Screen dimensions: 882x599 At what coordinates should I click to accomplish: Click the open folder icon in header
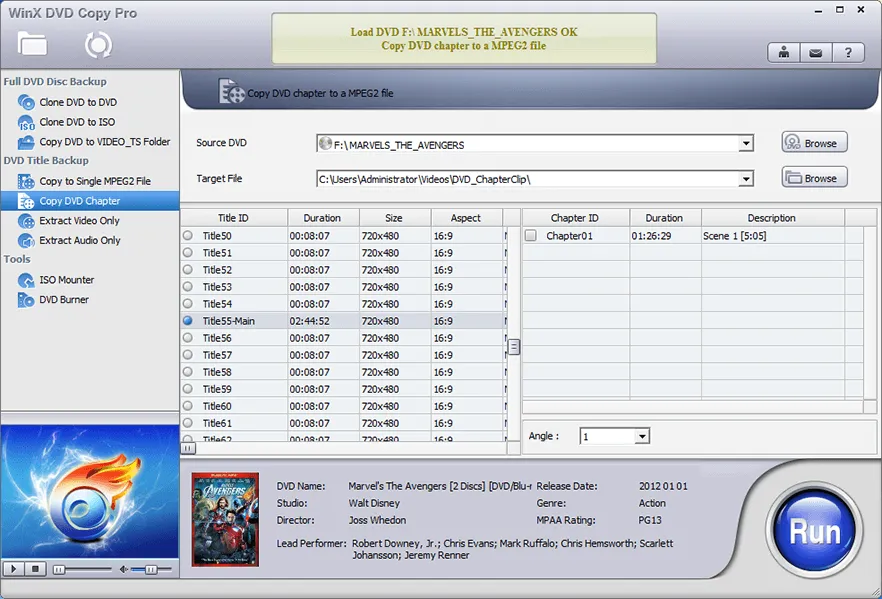tap(32, 43)
